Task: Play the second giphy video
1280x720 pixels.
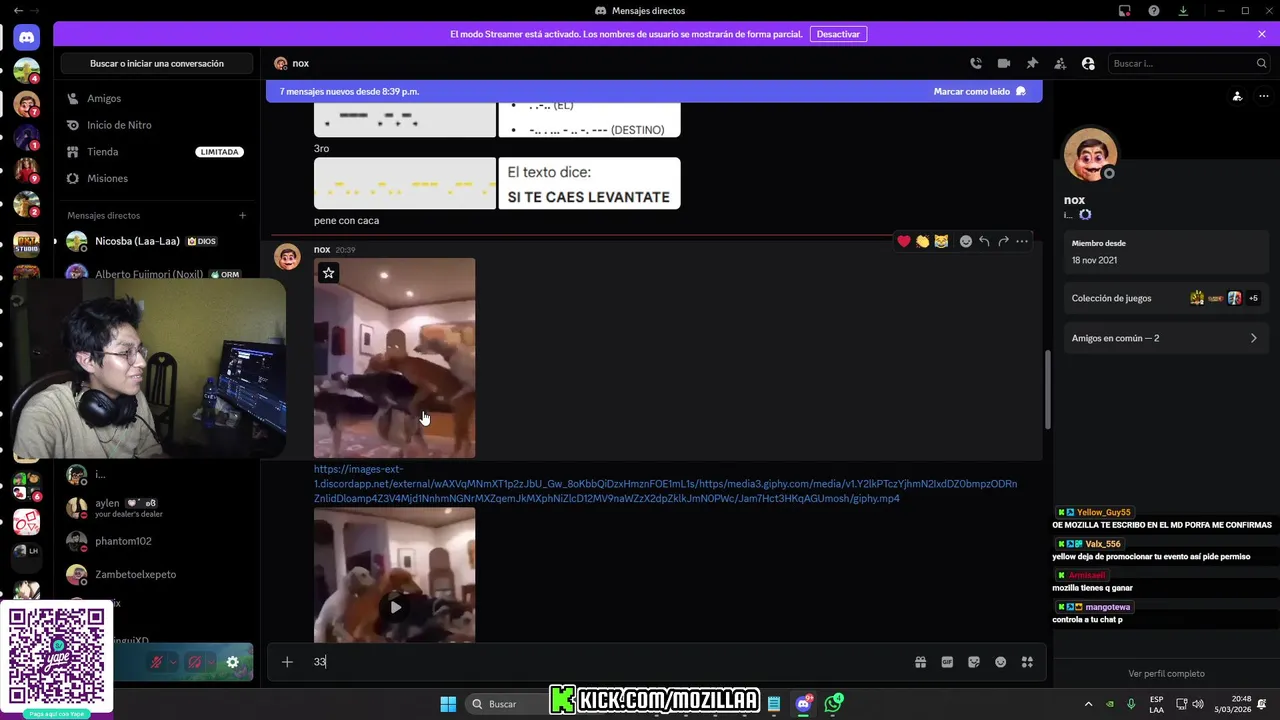Action: coord(396,607)
